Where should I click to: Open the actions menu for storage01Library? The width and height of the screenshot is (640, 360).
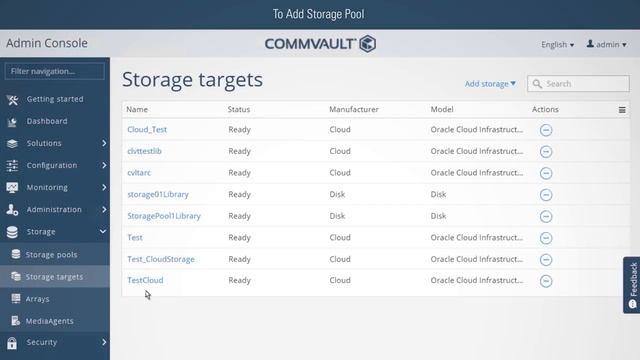click(546, 195)
